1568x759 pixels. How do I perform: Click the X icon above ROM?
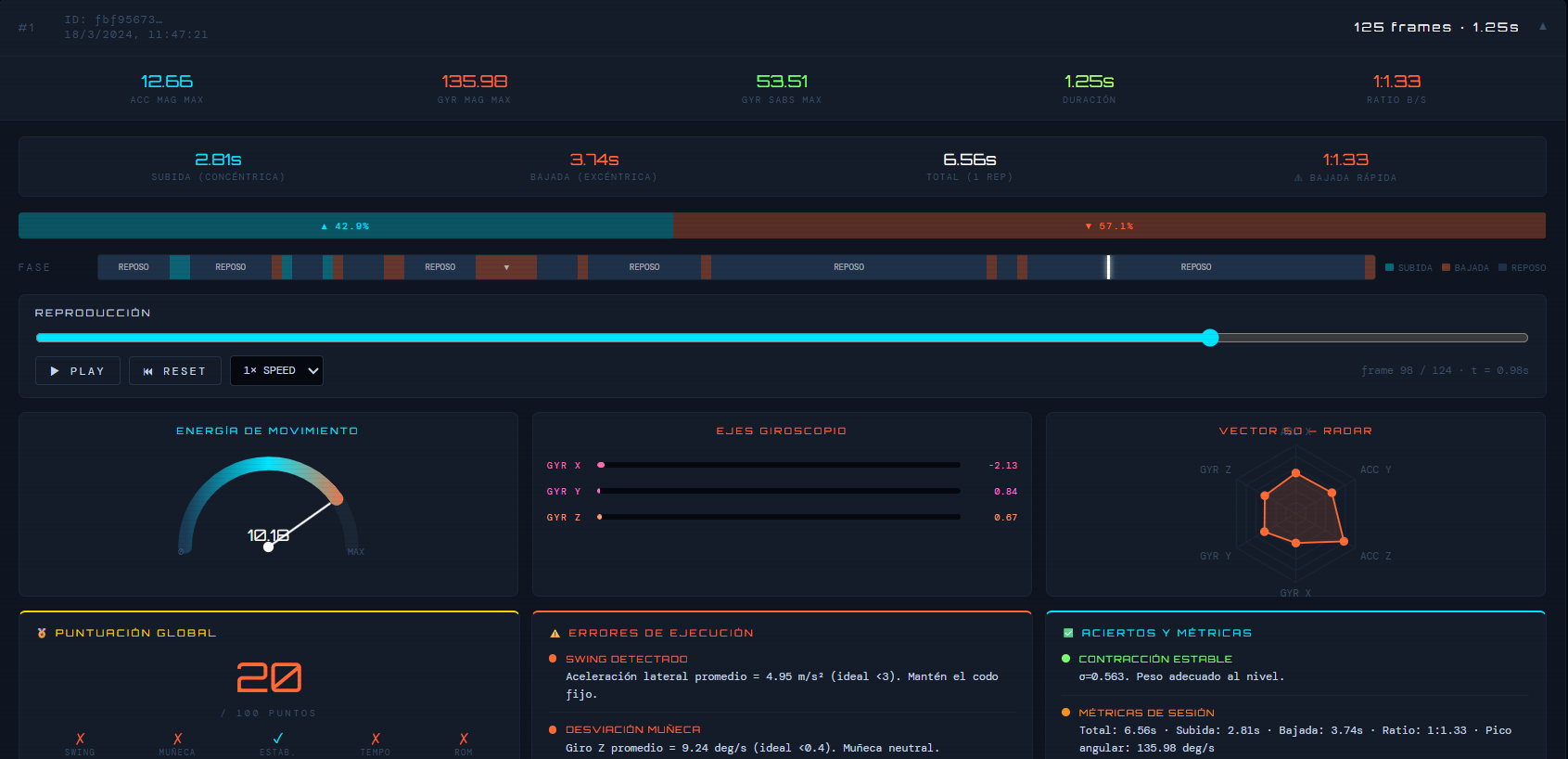point(464,739)
